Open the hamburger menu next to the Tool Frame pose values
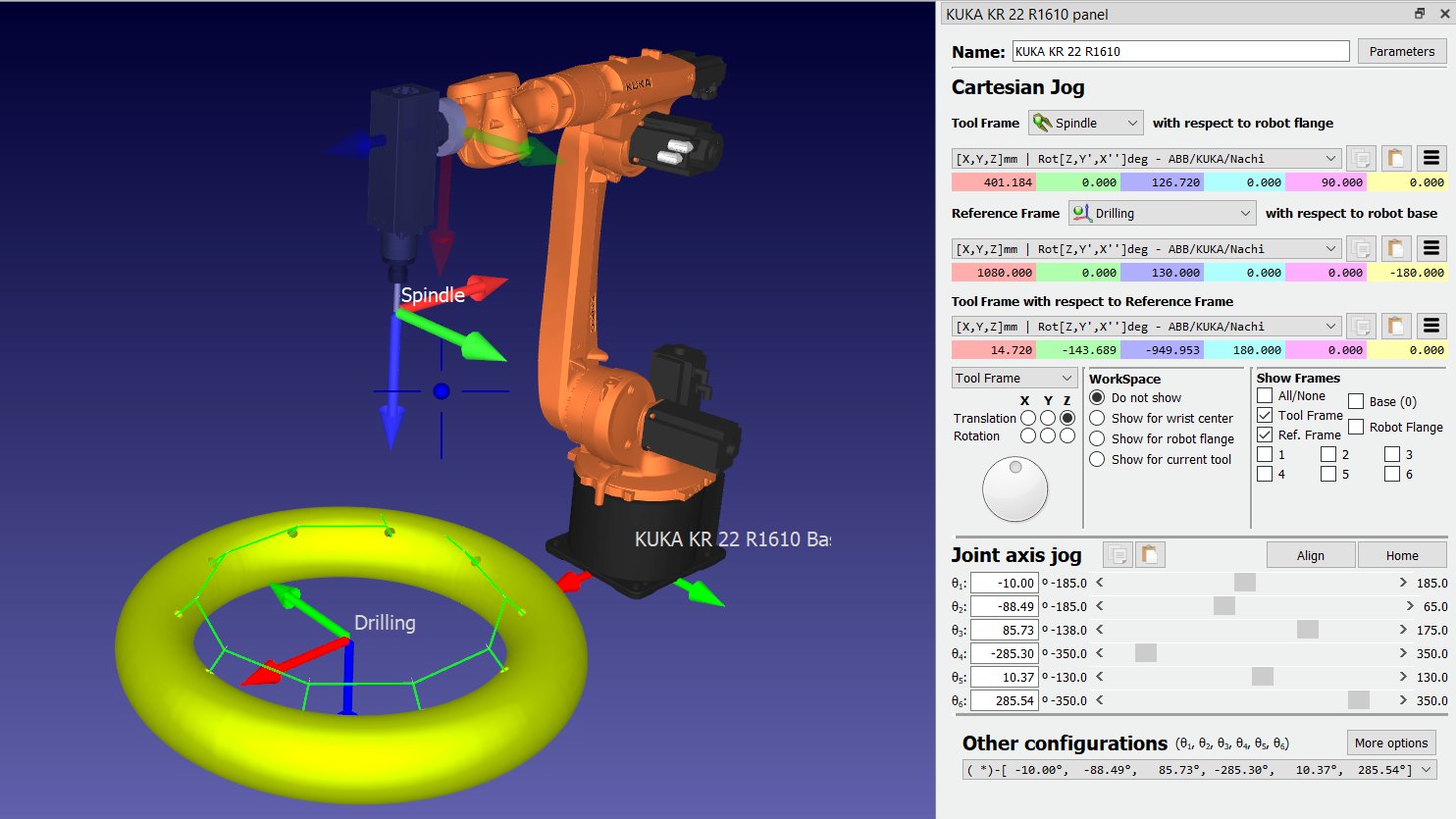The image size is (1456, 819). click(1432, 157)
